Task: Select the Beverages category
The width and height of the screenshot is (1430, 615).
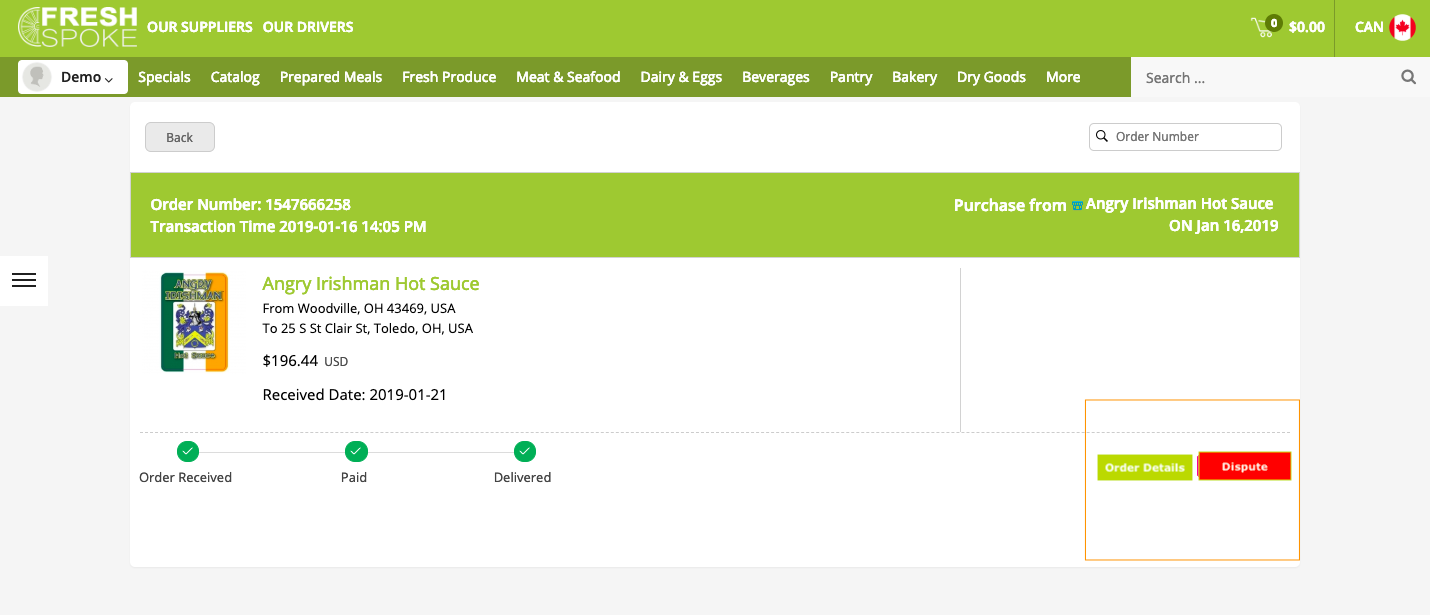Action: click(x=776, y=77)
